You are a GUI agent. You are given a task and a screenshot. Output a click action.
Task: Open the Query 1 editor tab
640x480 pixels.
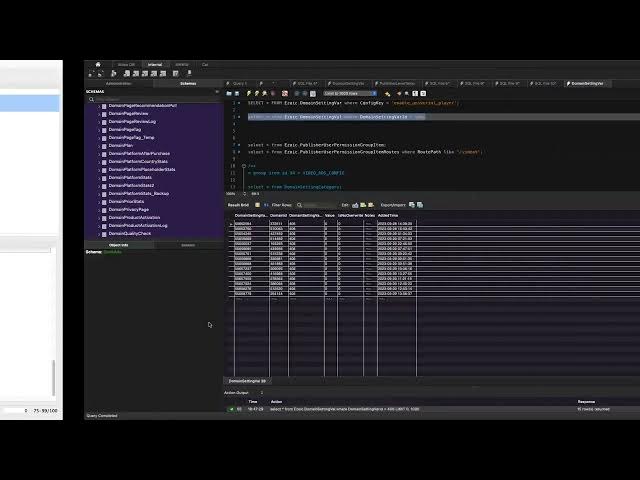click(x=240, y=84)
